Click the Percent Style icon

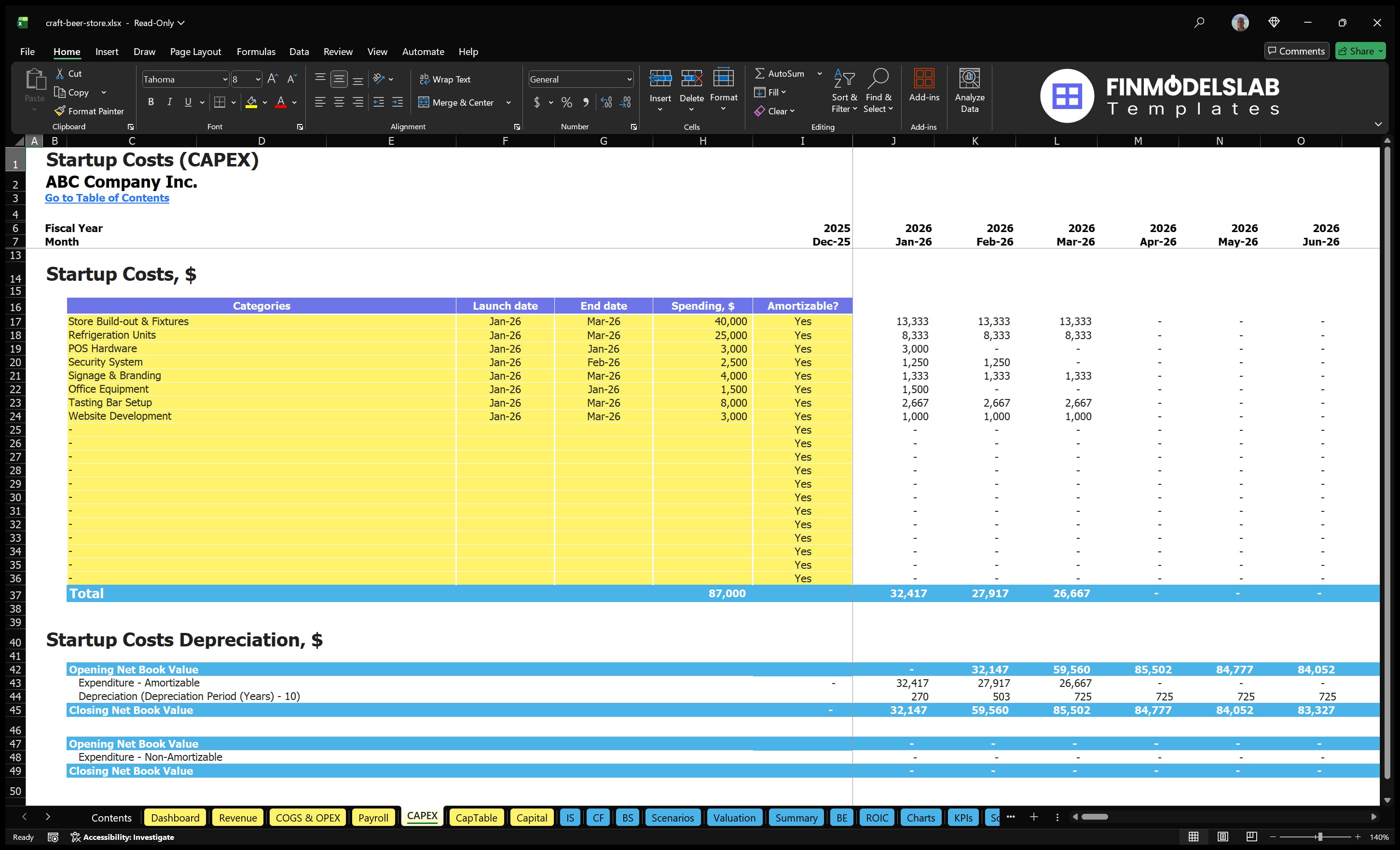coord(566,102)
